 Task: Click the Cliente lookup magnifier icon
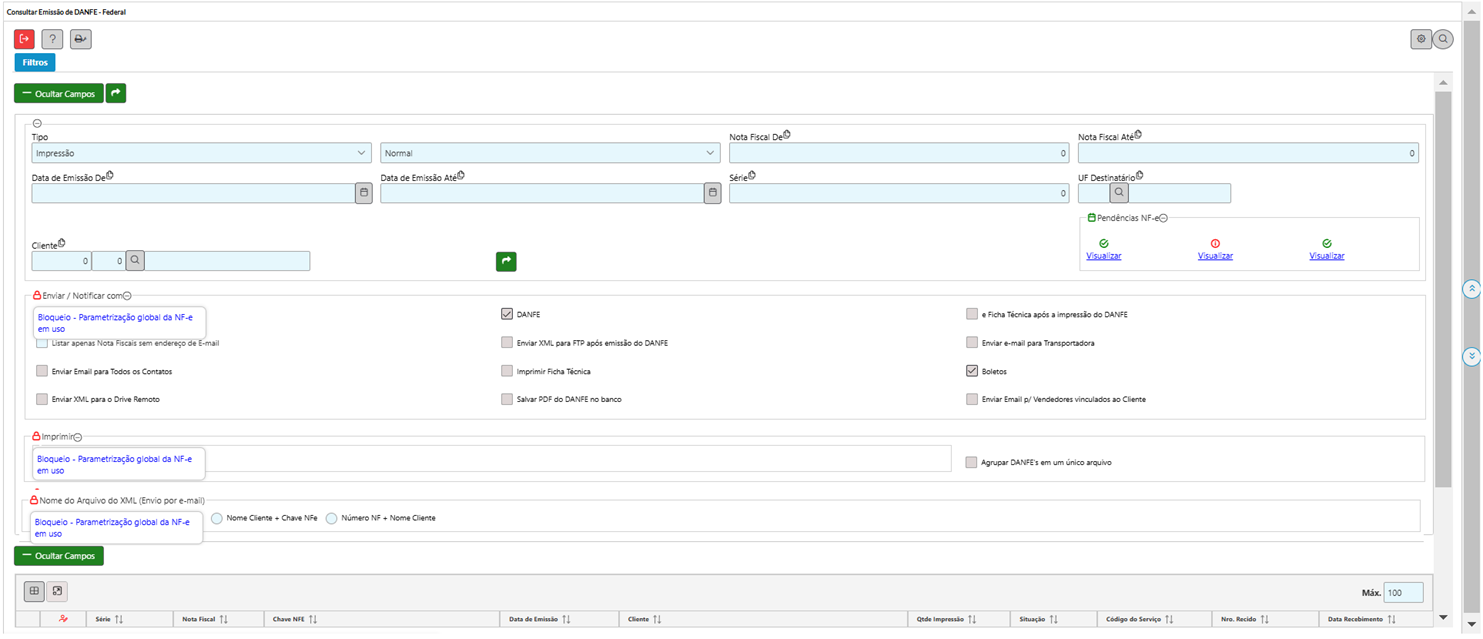coord(134,261)
